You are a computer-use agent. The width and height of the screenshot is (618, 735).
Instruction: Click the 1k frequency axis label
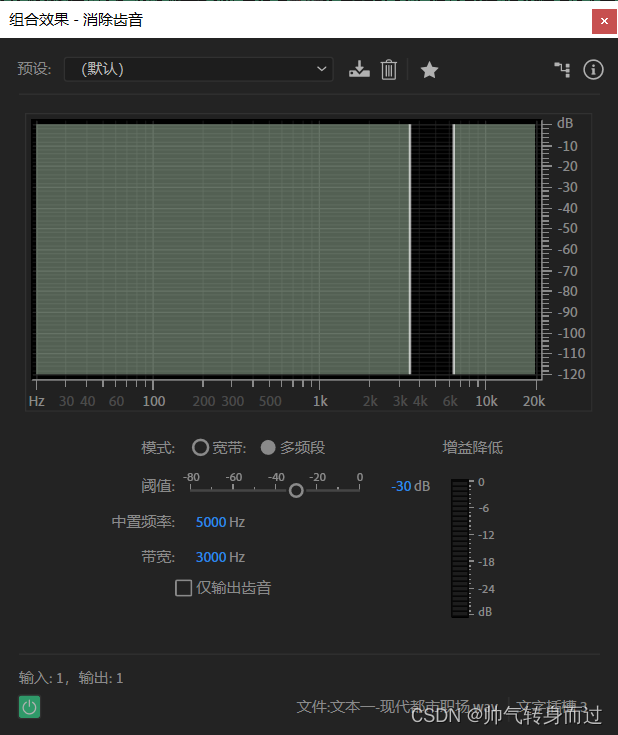320,401
